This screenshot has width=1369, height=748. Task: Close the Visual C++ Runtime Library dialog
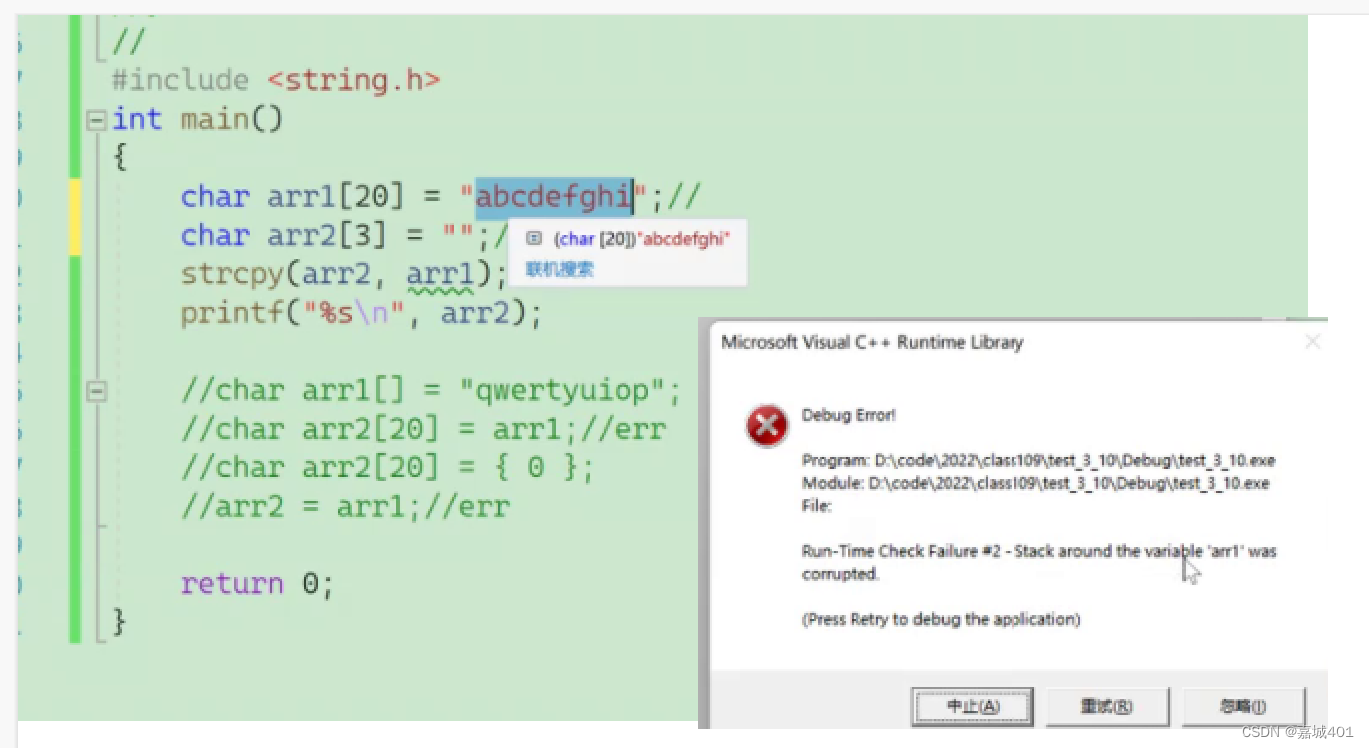tap(1313, 342)
